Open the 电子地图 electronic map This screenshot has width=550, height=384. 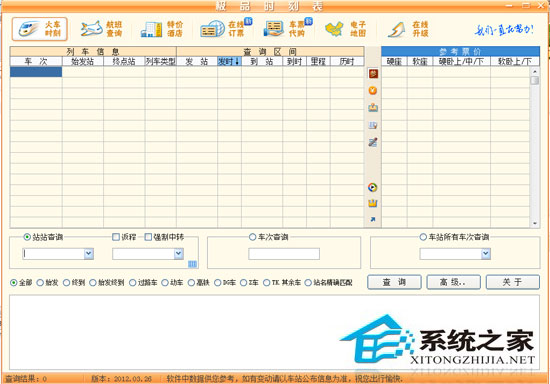click(346, 29)
